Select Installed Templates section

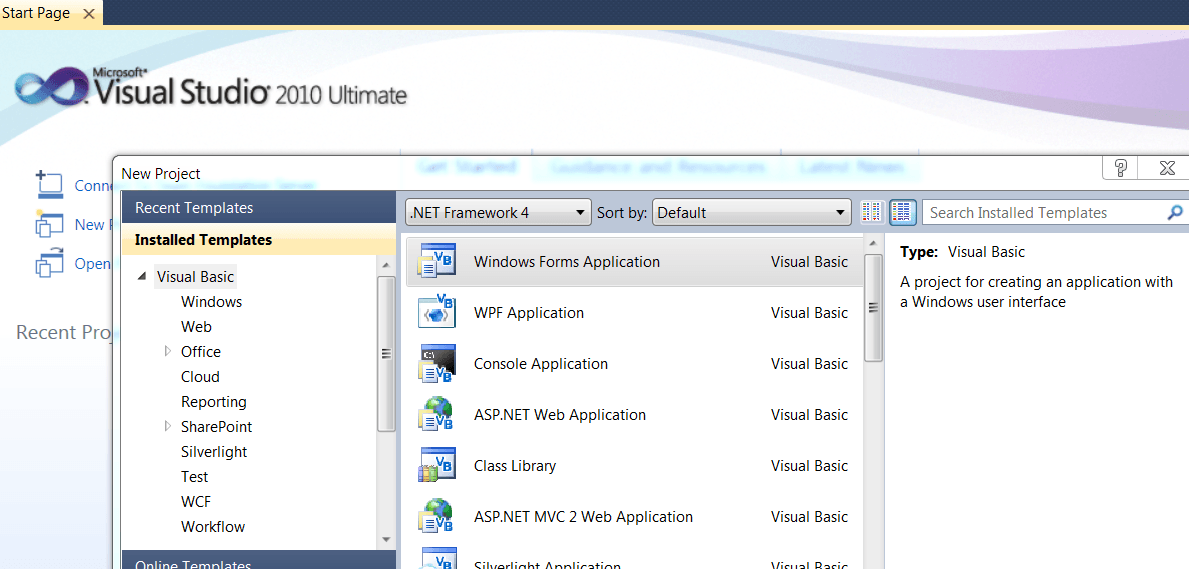point(259,240)
